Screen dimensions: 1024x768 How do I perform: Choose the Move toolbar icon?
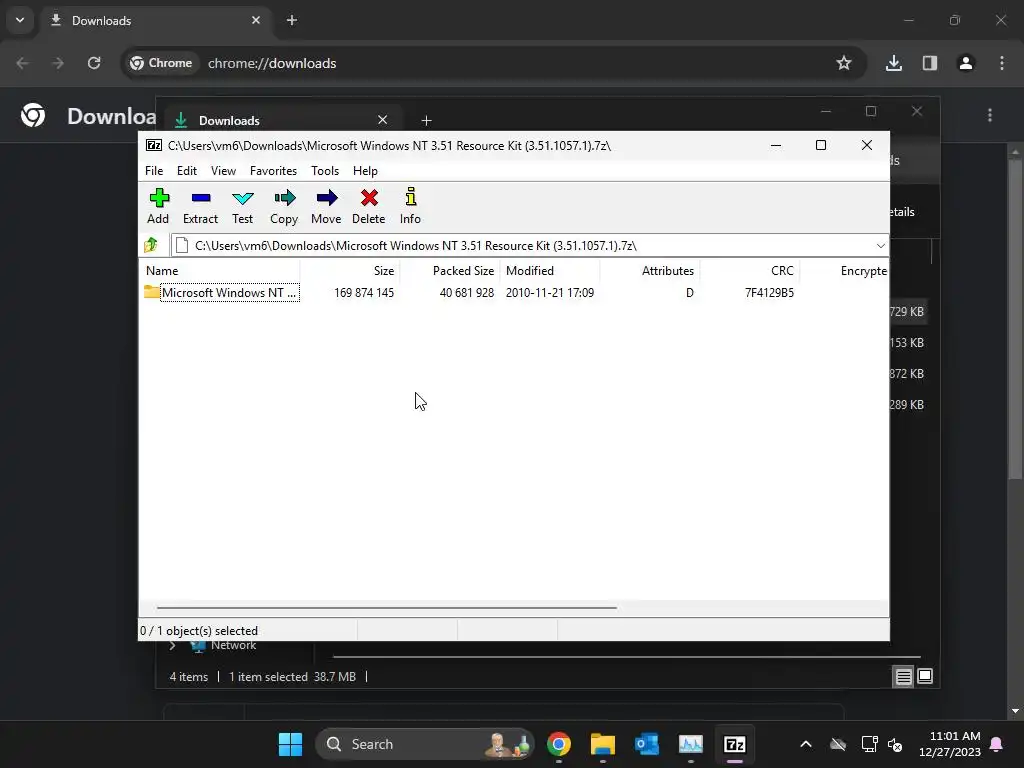tap(326, 206)
